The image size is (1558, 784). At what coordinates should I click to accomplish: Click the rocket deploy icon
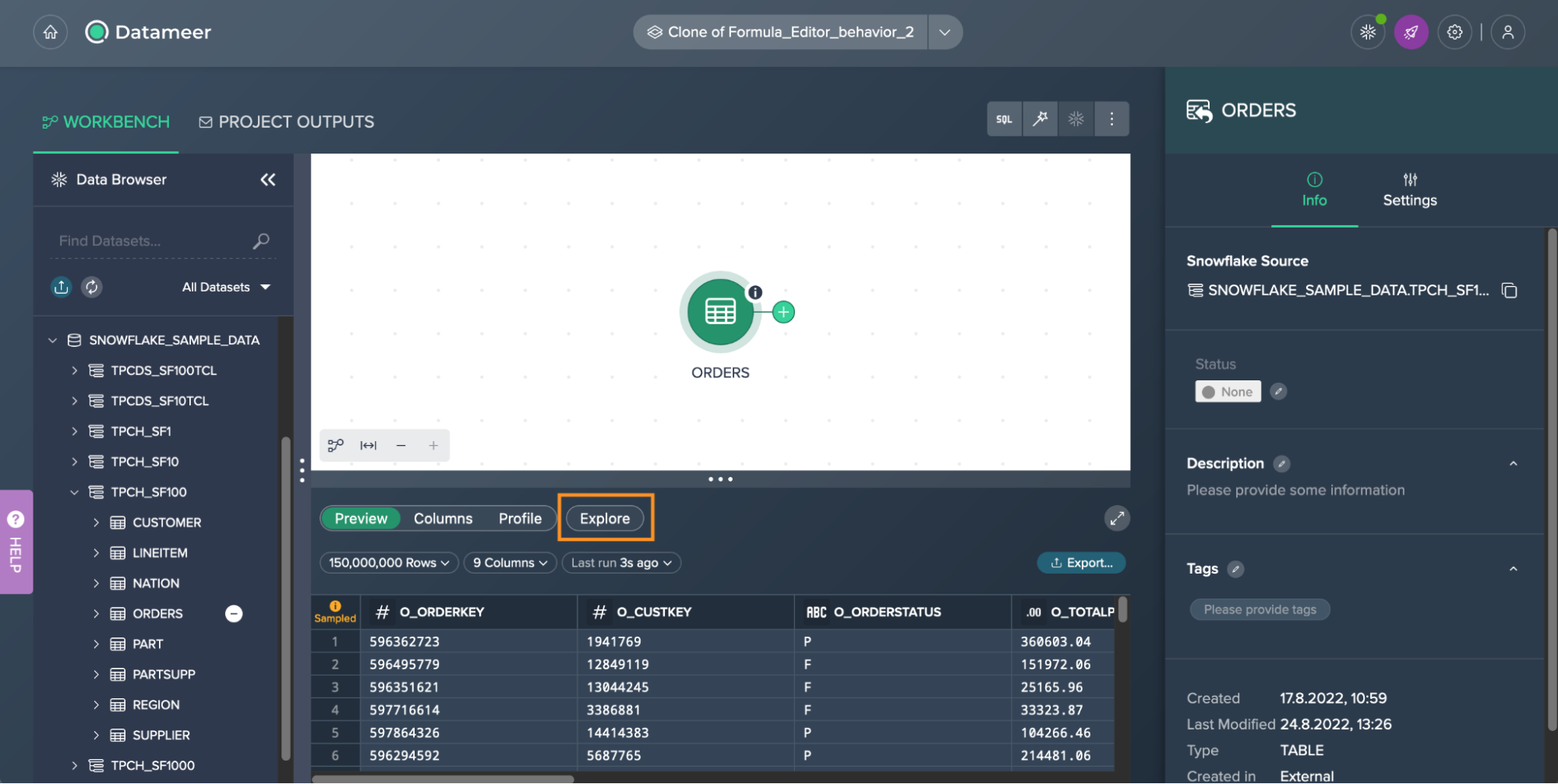click(1411, 32)
